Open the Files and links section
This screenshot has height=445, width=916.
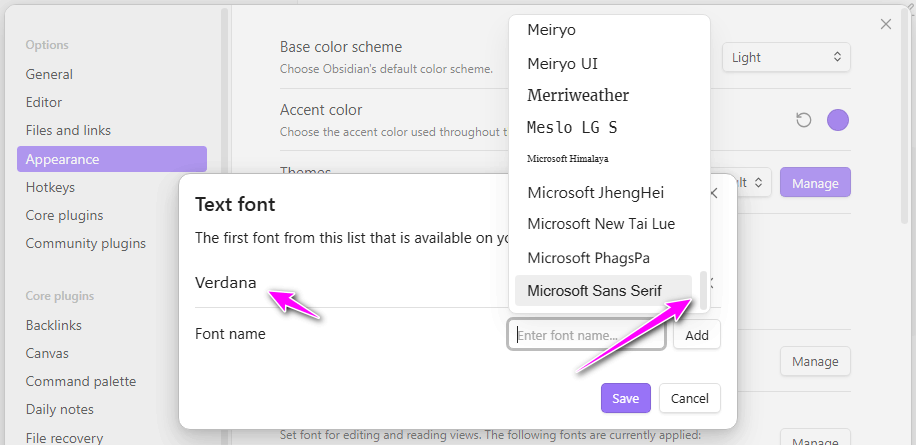tap(68, 130)
